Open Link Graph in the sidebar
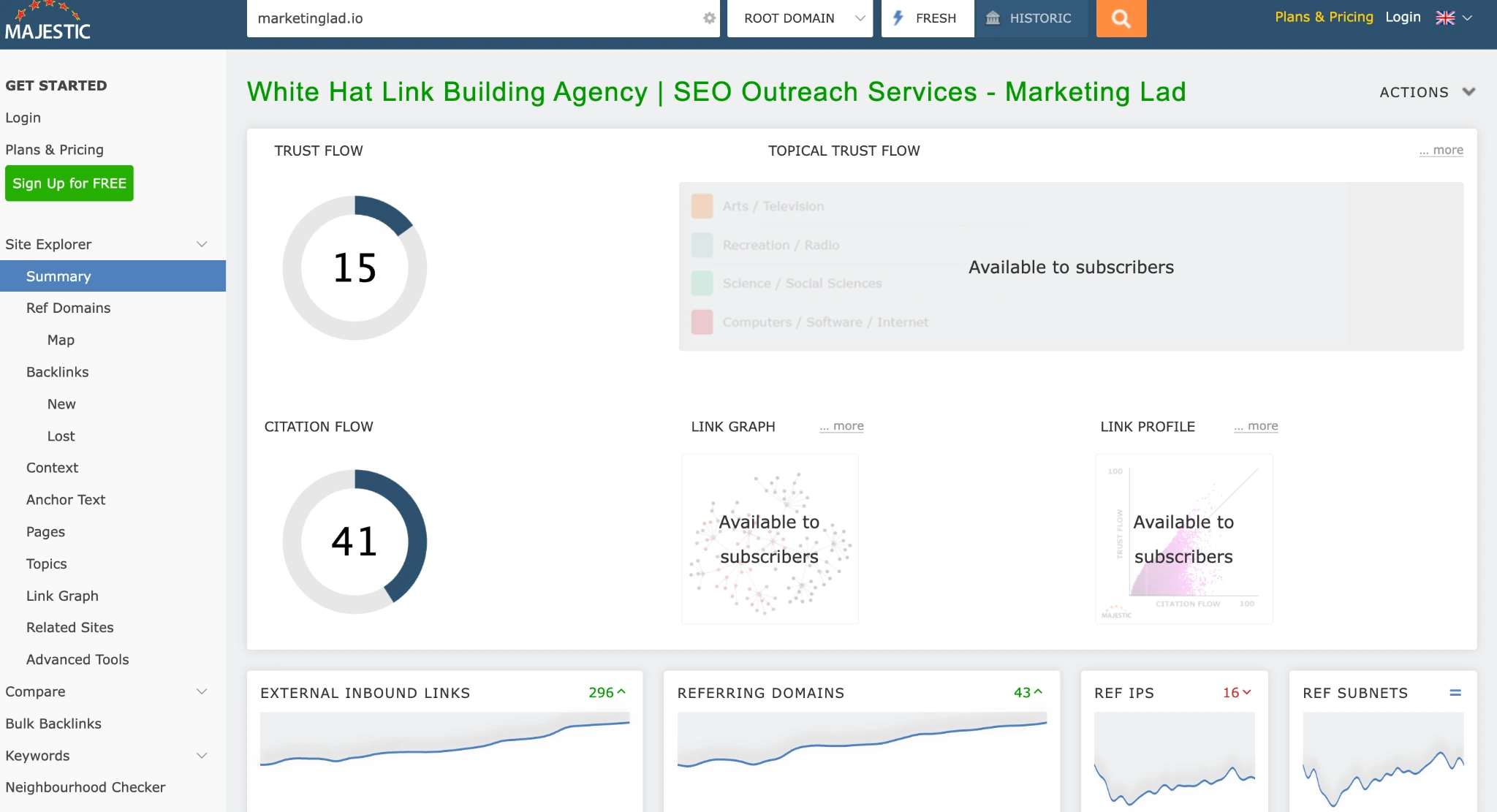Screen dimensions: 1497x812 coord(62,596)
